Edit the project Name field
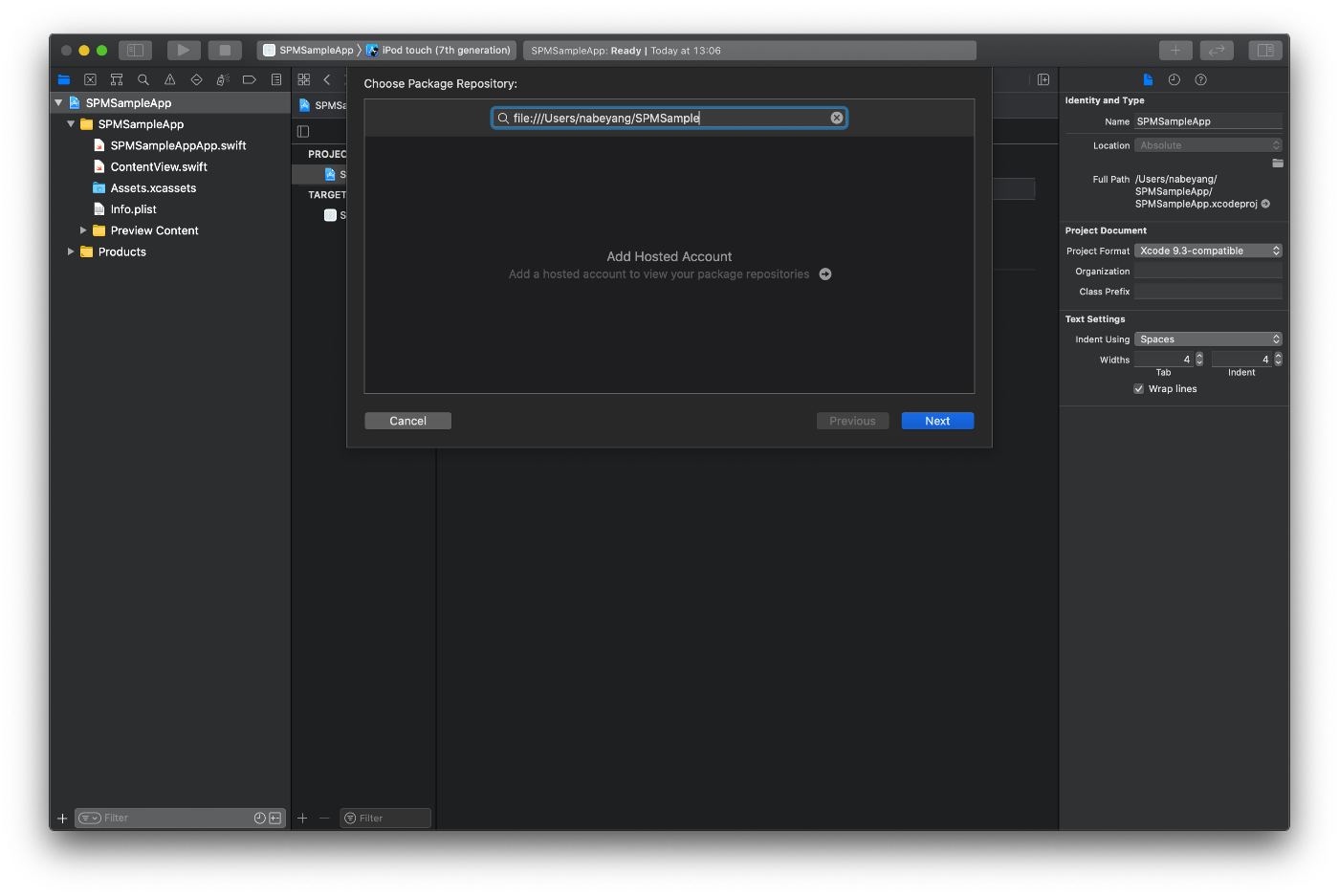1339x896 pixels. [1208, 121]
